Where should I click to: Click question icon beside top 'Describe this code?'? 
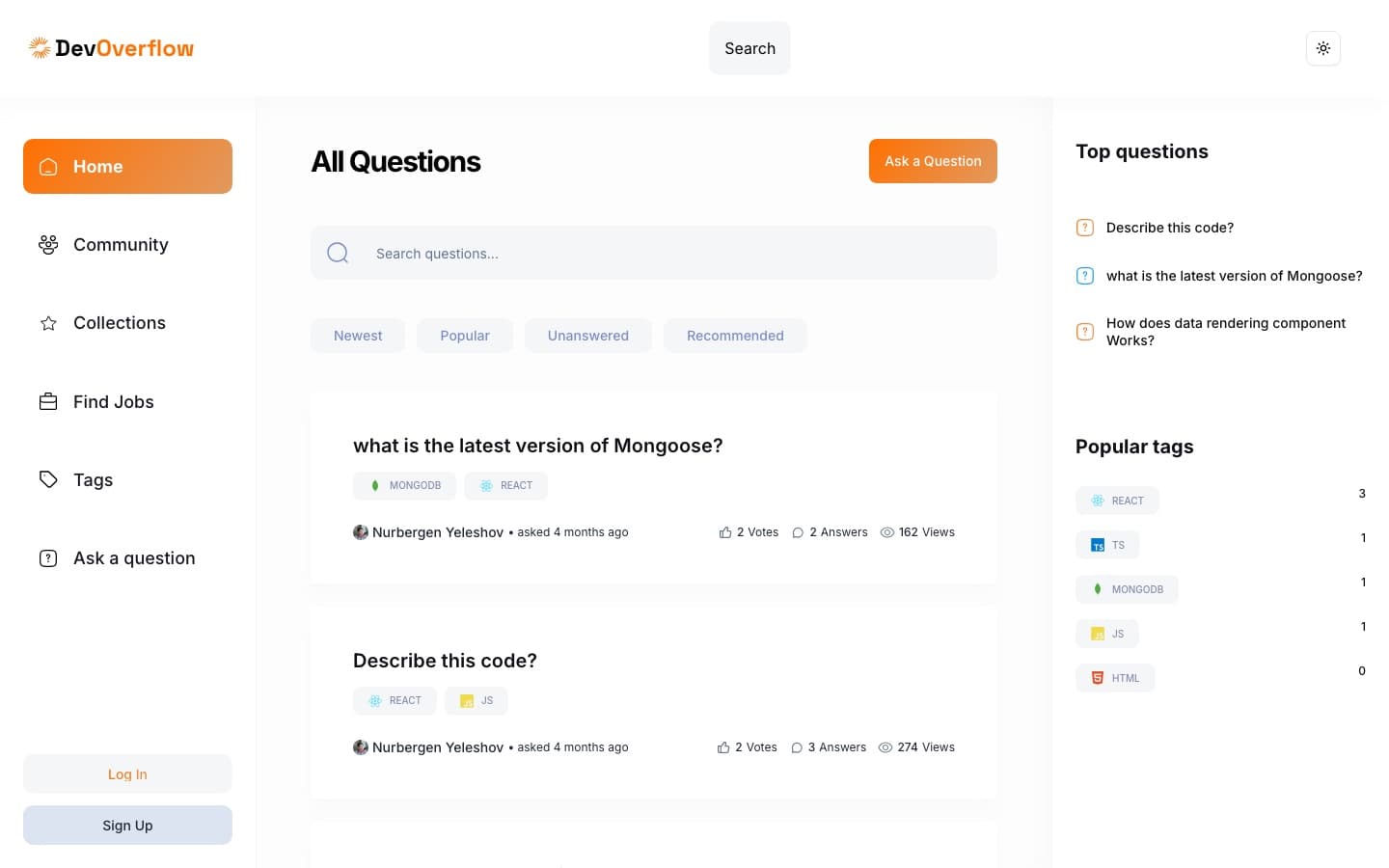[x=1085, y=228]
